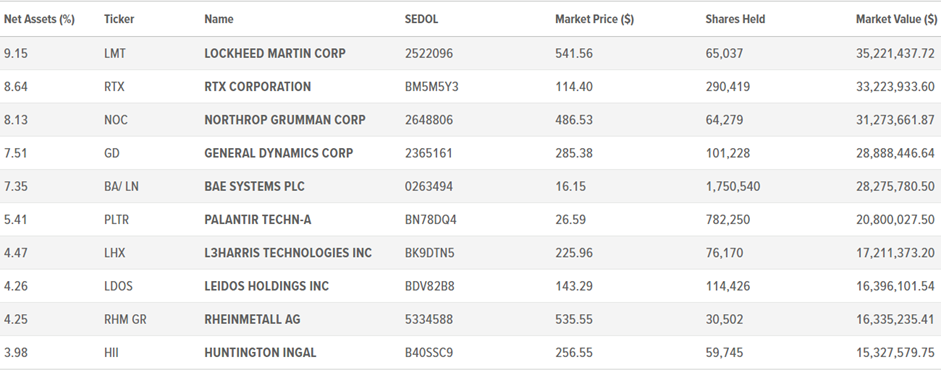This screenshot has height=370, width=941.
Task: Click the Ticker column header
Action: click(x=119, y=19)
